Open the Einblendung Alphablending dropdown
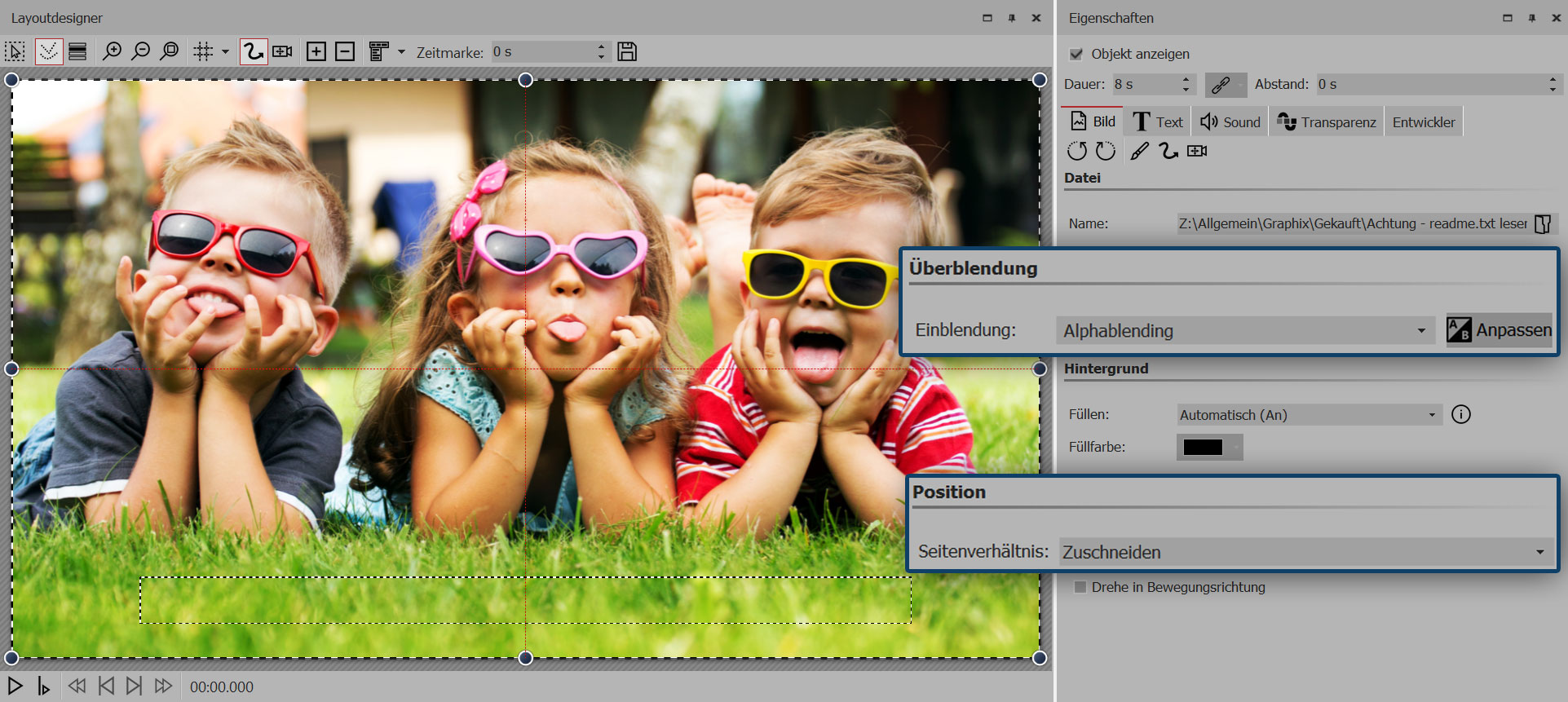 (x=1244, y=331)
